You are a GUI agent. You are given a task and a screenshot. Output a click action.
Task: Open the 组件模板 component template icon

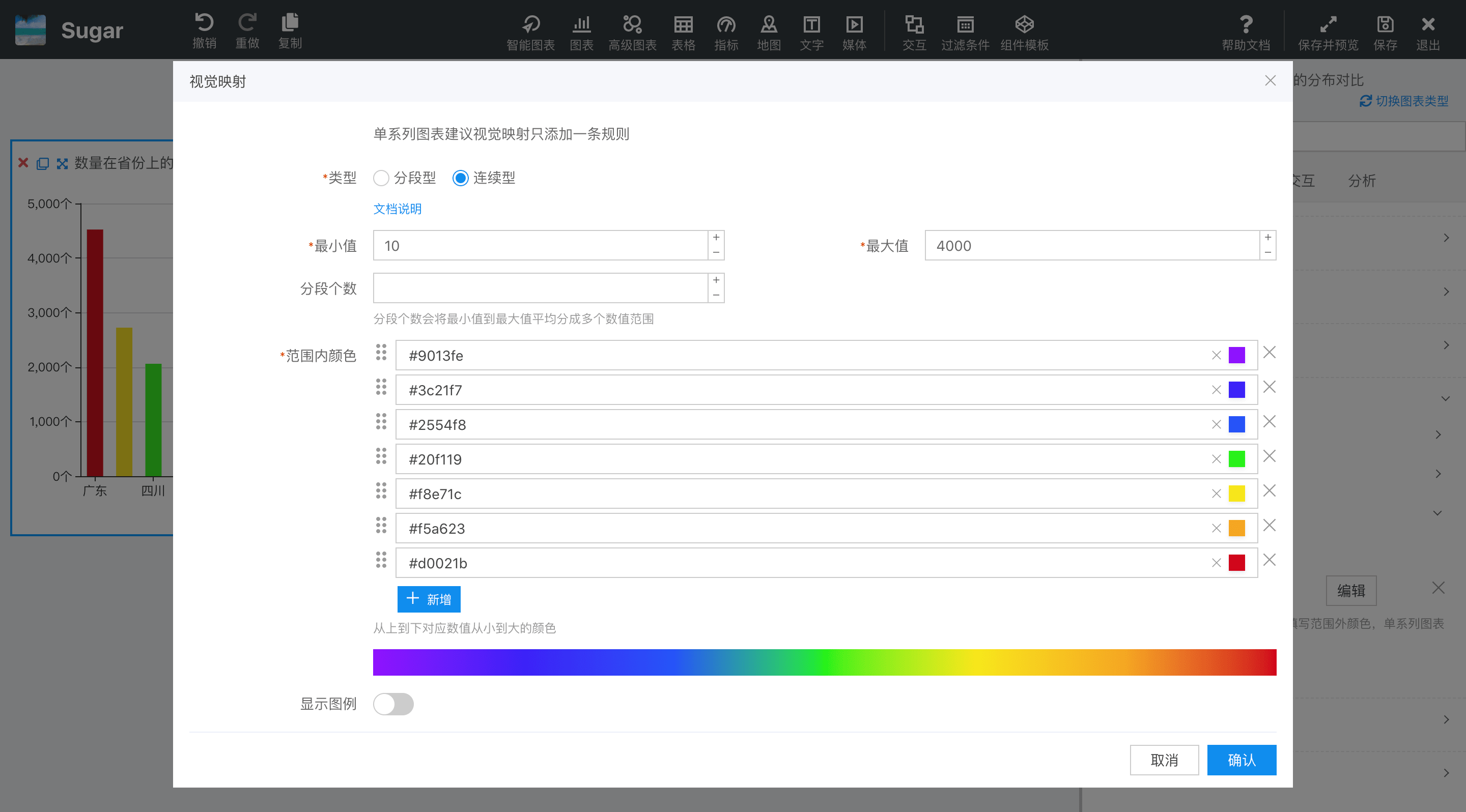1024,24
